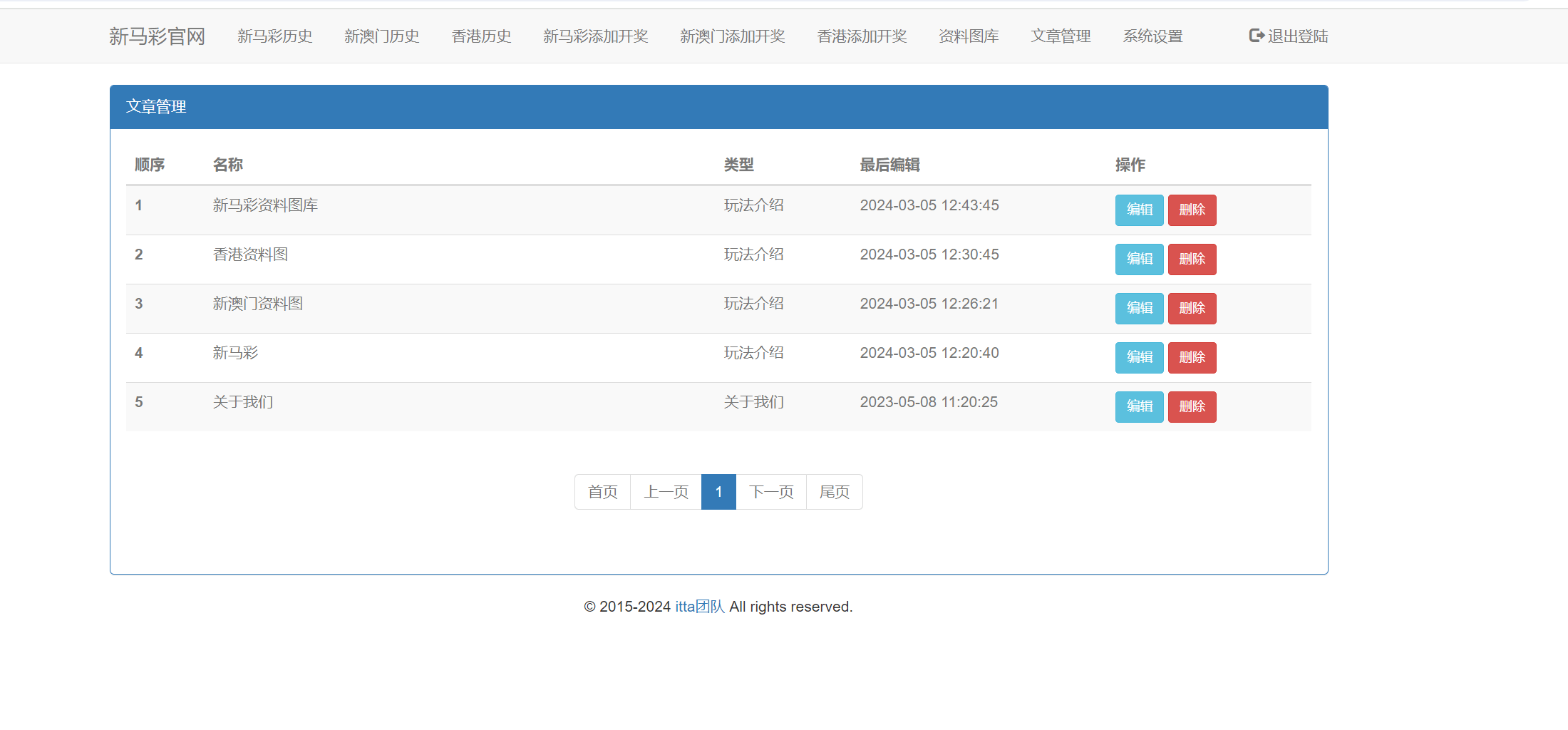Open the 新马彩历史 menu item
The image size is (1568, 730).
click(x=274, y=36)
